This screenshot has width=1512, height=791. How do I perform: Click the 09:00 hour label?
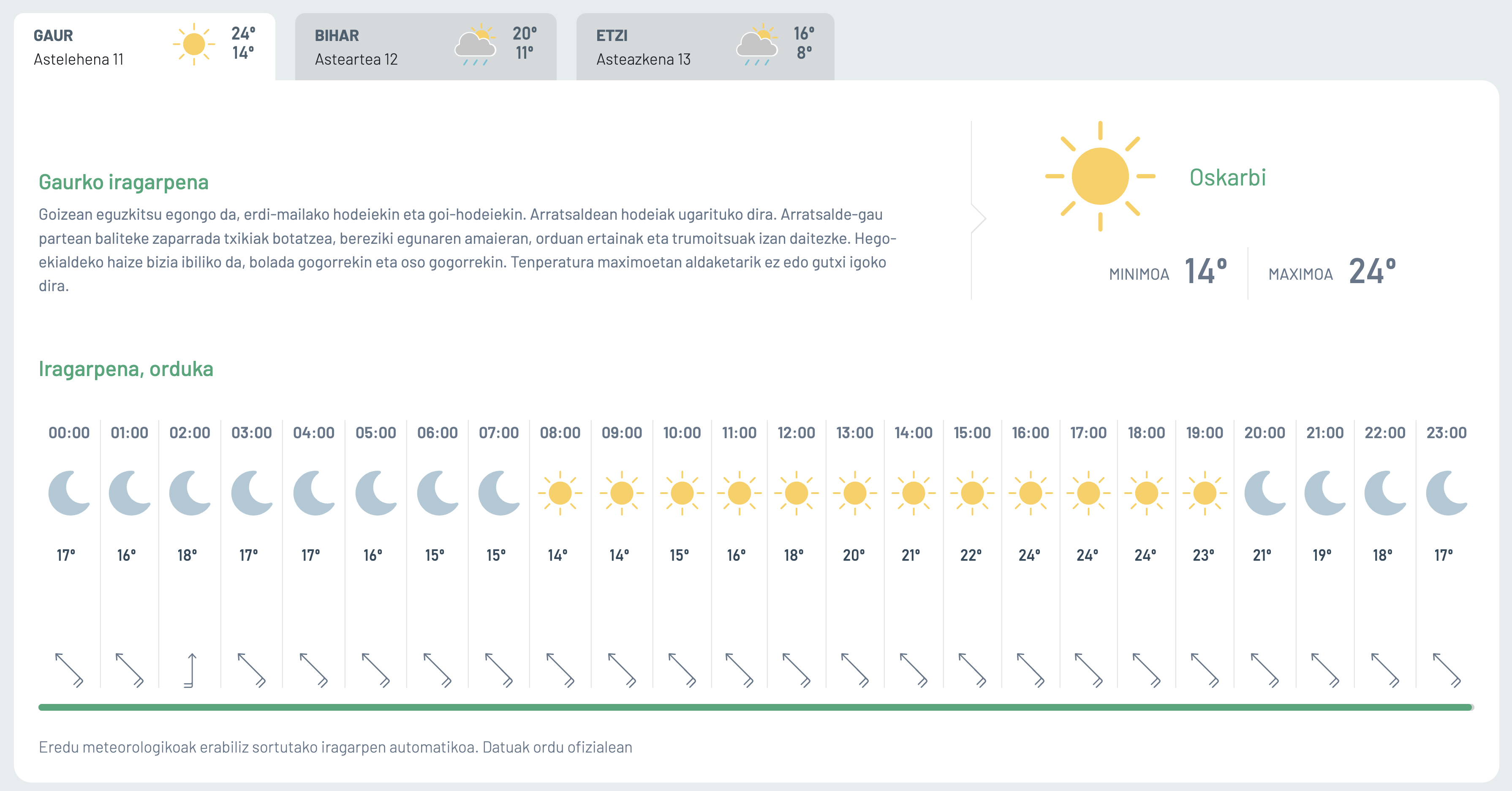tap(622, 433)
